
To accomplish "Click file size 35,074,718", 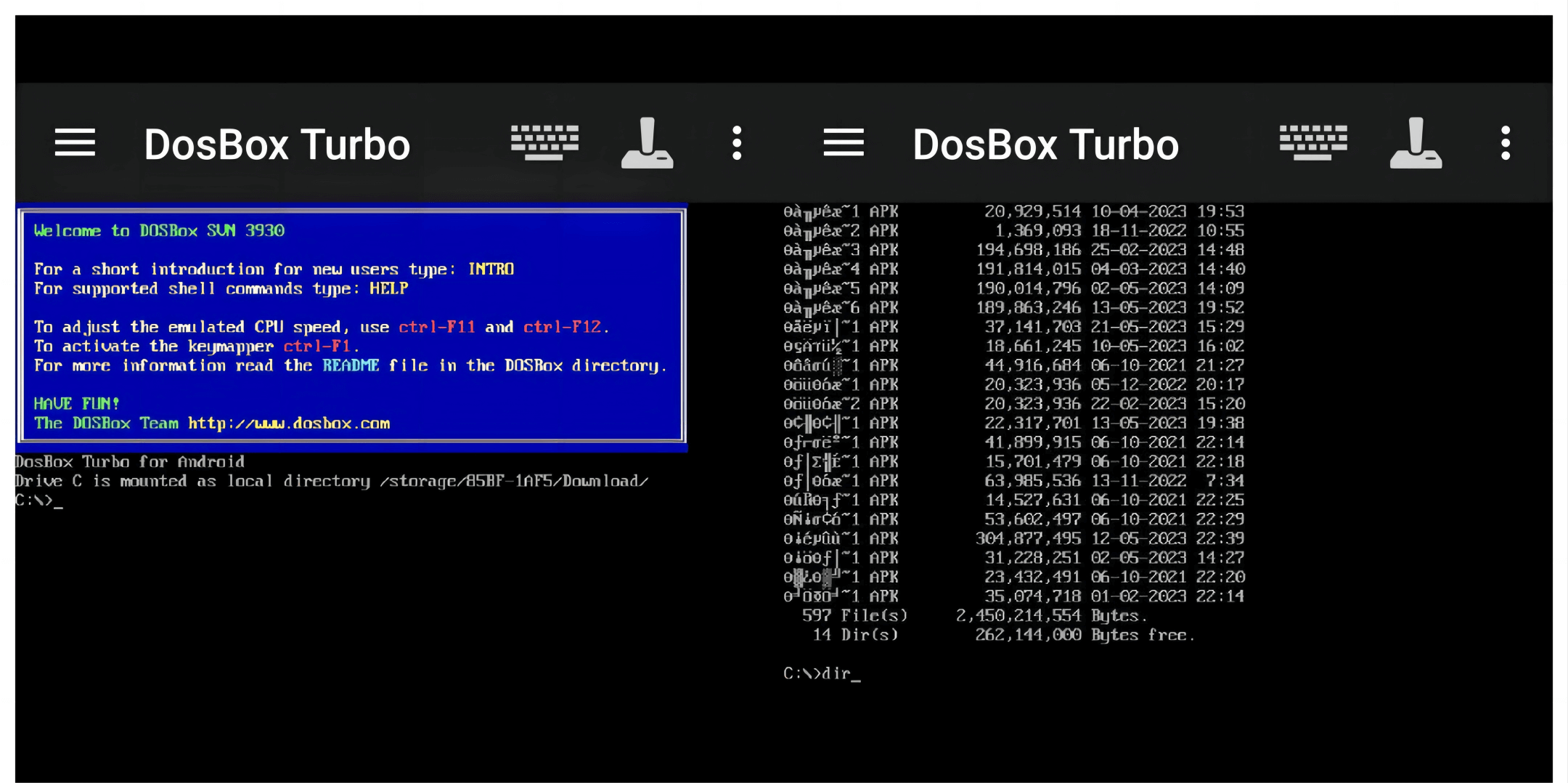I will point(1032,596).
